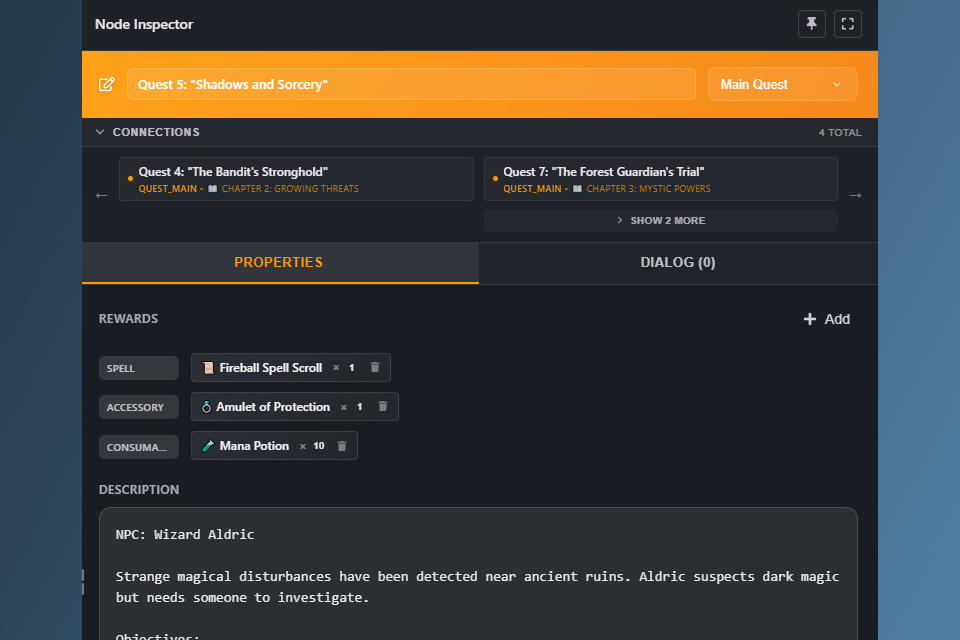Delete the Fireball Spell Scroll reward
The height and width of the screenshot is (640, 960).
[x=374, y=367]
